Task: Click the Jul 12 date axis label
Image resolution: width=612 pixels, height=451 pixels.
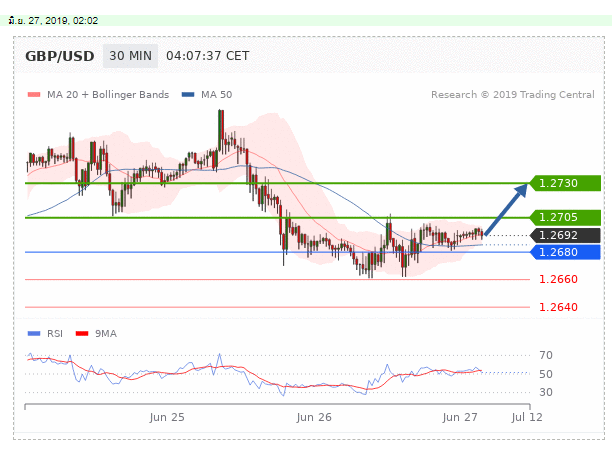Action: 527,417
